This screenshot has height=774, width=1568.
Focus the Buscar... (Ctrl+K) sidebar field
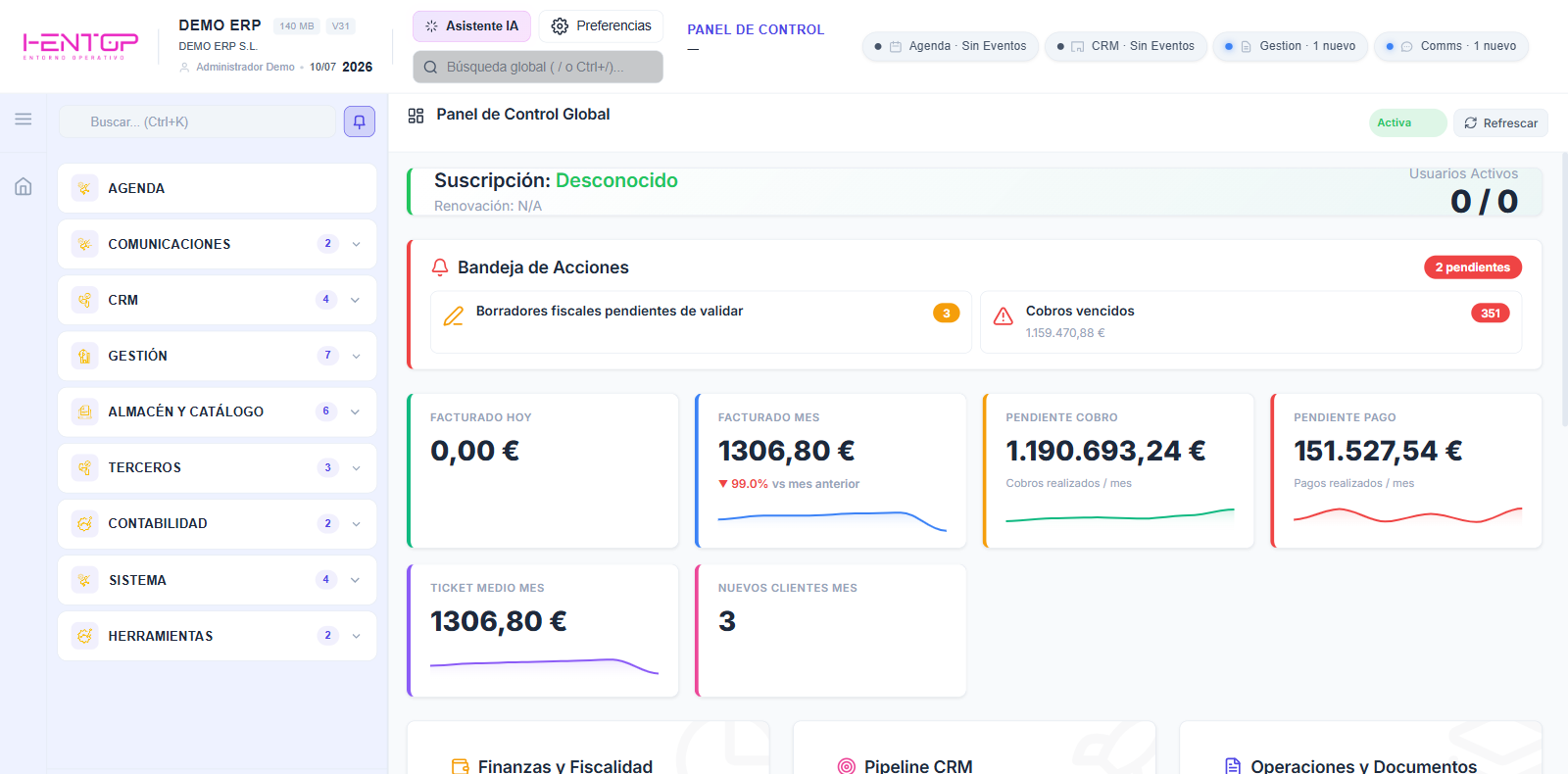pos(197,121)
